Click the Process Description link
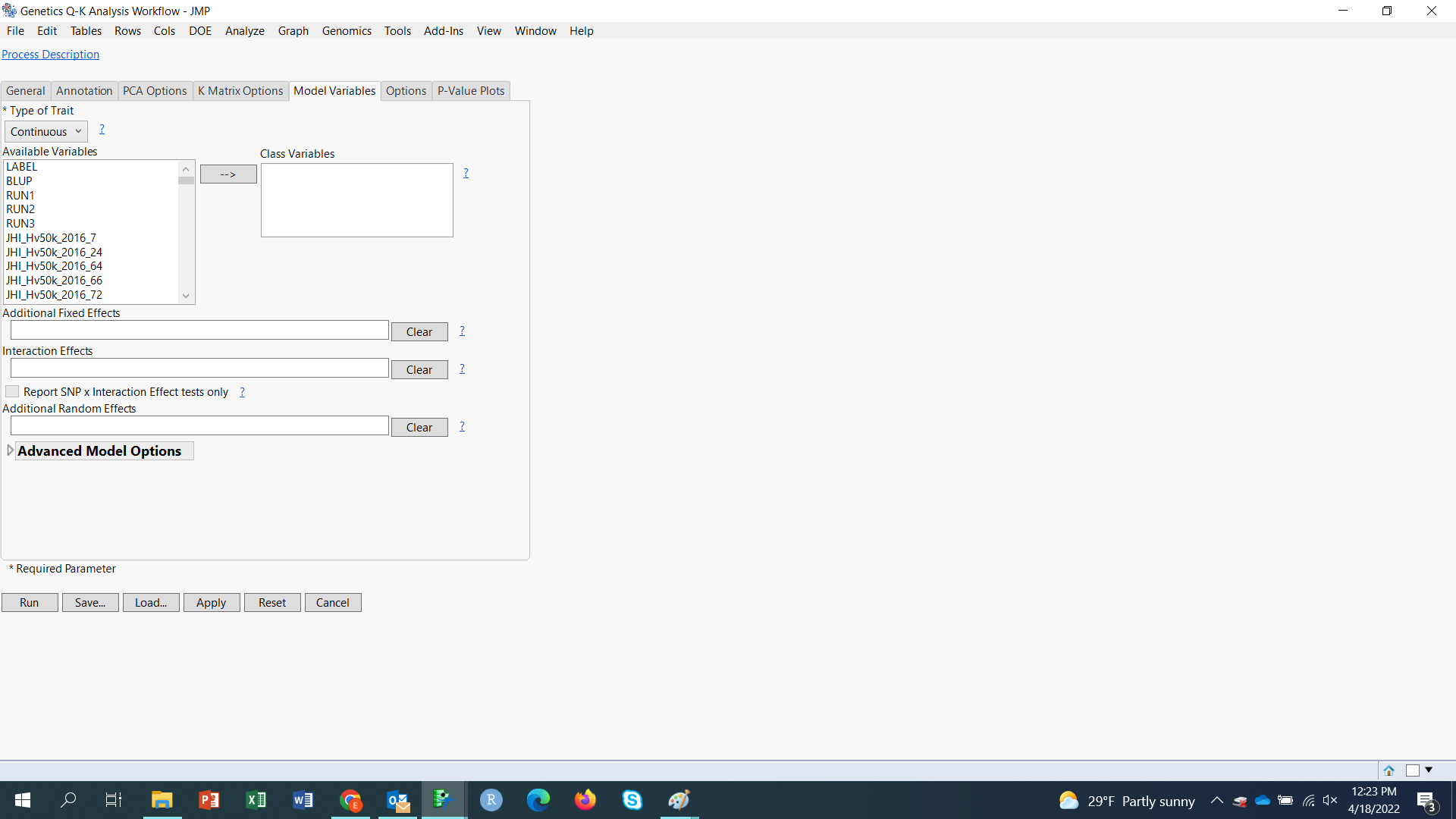Screen dimensions: 1456x819 50,55
